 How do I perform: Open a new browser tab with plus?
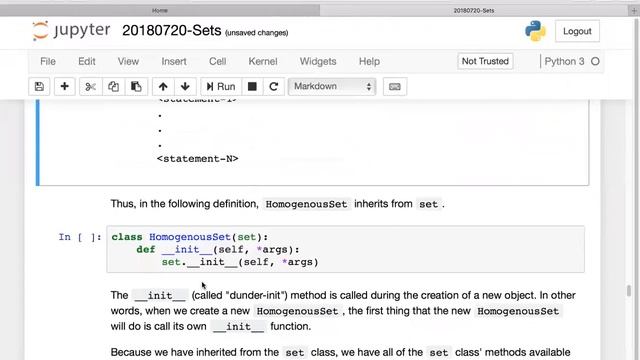(x=634, y=11)
